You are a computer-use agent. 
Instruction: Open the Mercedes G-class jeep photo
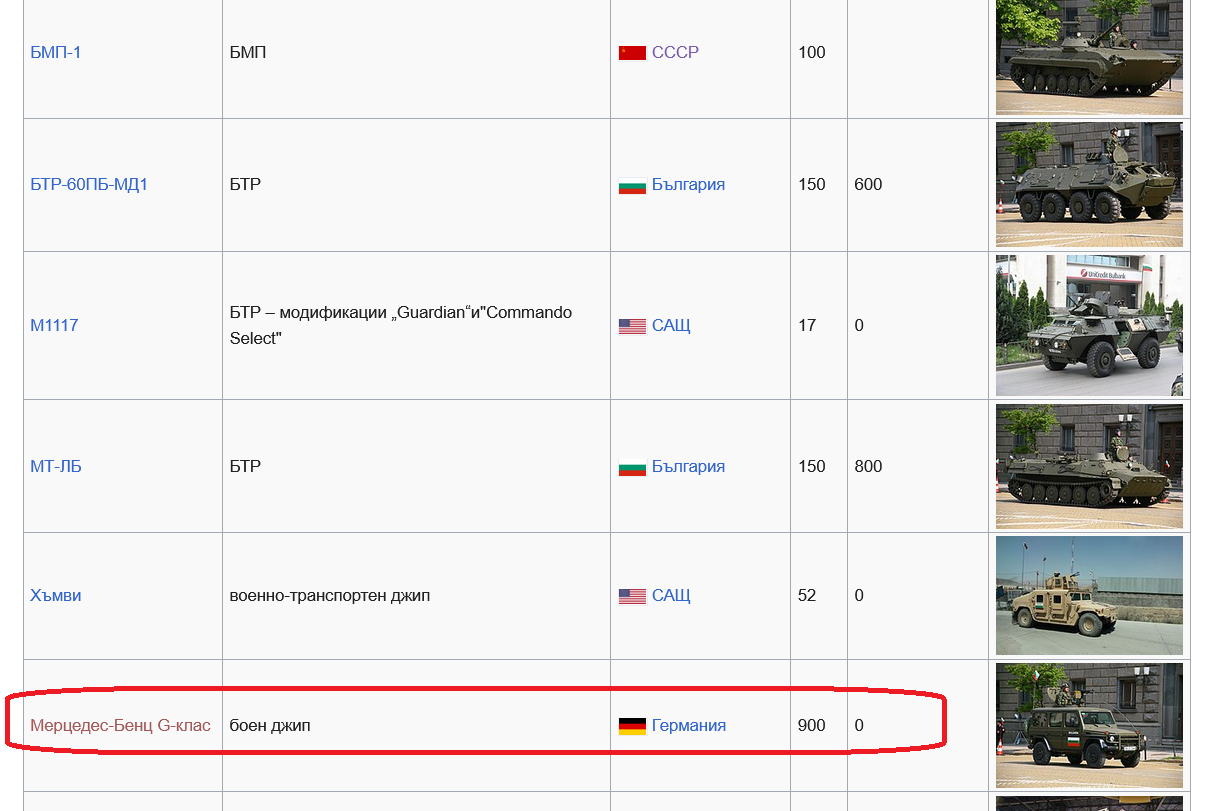1089,725
